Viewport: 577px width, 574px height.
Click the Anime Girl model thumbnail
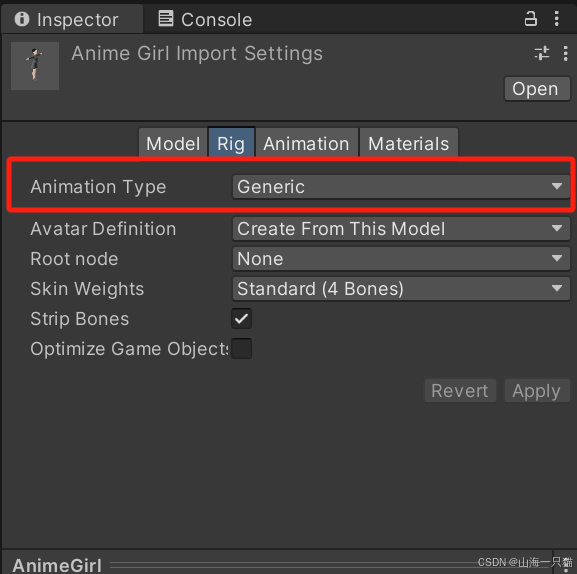coord(35,66)
